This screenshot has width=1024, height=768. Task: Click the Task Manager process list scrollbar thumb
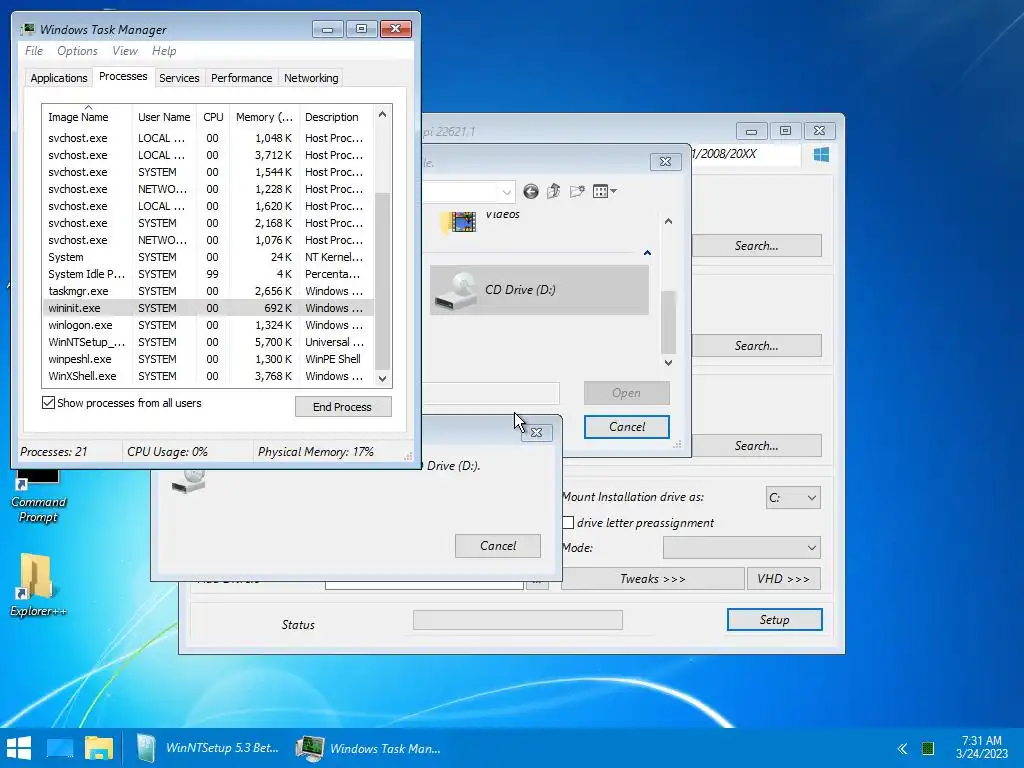[383, 281]
